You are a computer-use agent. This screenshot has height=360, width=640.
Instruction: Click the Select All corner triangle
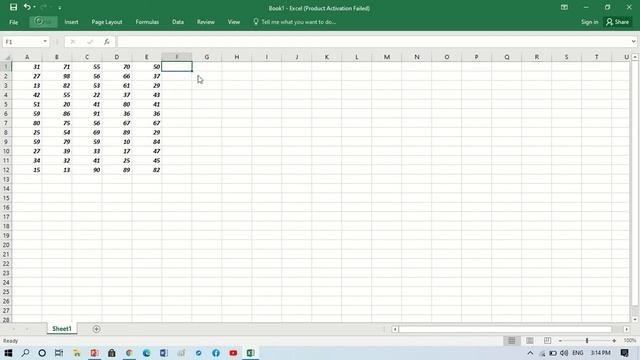6,57
